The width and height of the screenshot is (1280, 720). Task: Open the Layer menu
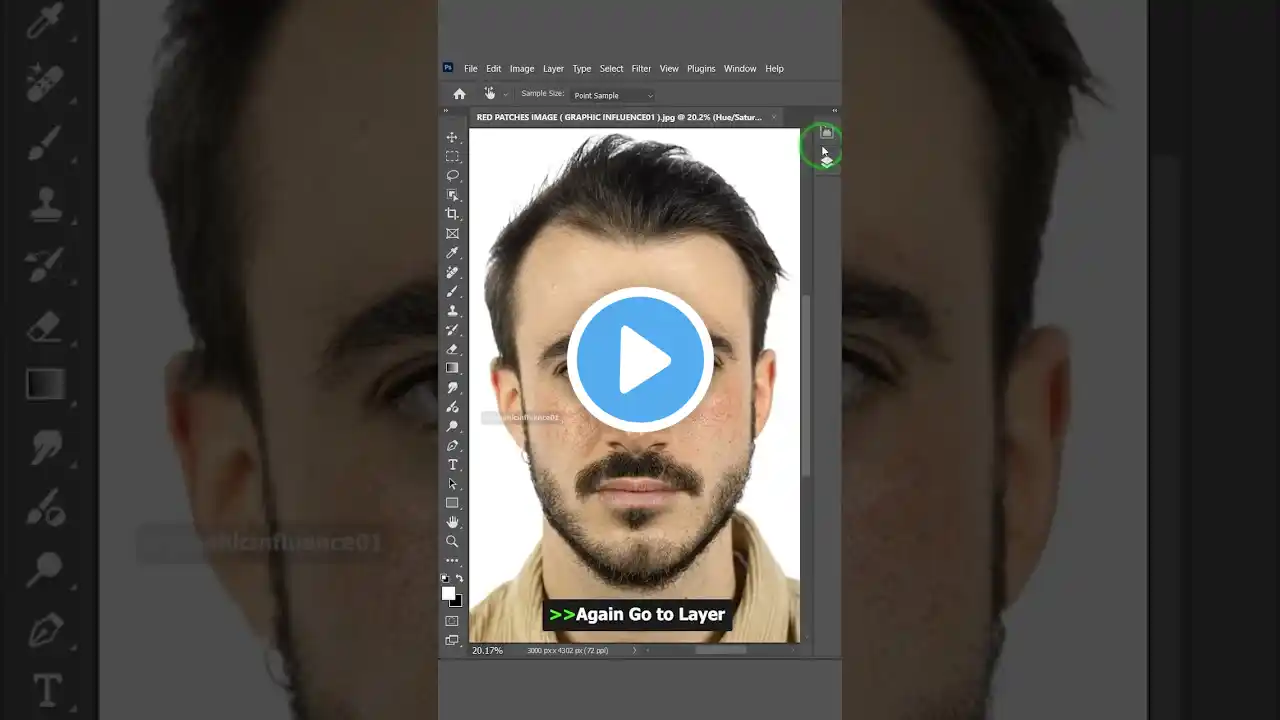click(553, 69)
